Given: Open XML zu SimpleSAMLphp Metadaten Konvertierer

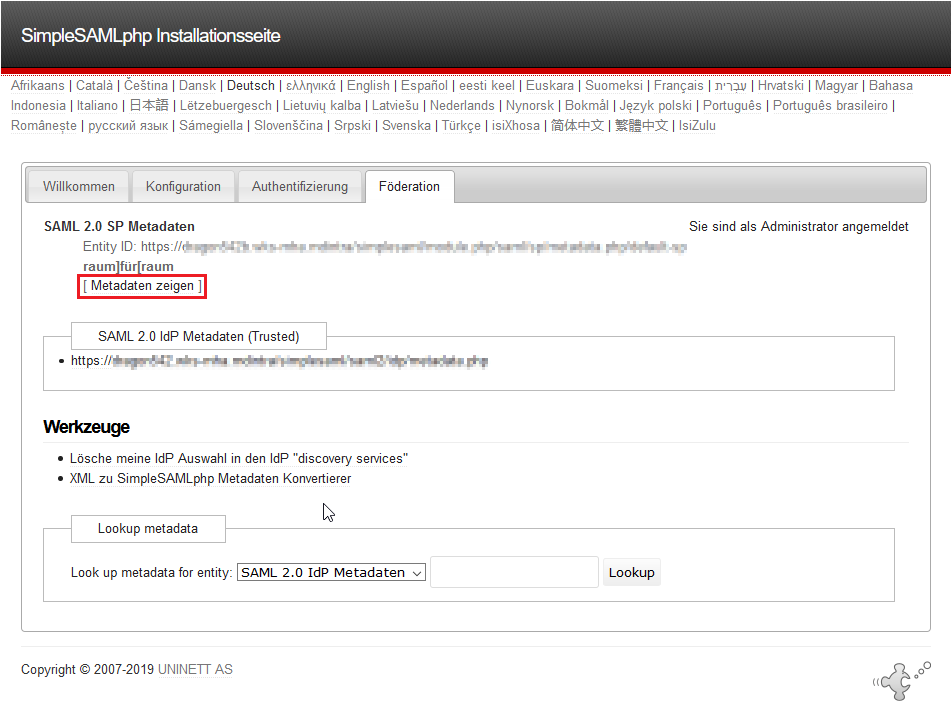Looking at the screenshot, I should pyautogui.click(x=210, y=479).
